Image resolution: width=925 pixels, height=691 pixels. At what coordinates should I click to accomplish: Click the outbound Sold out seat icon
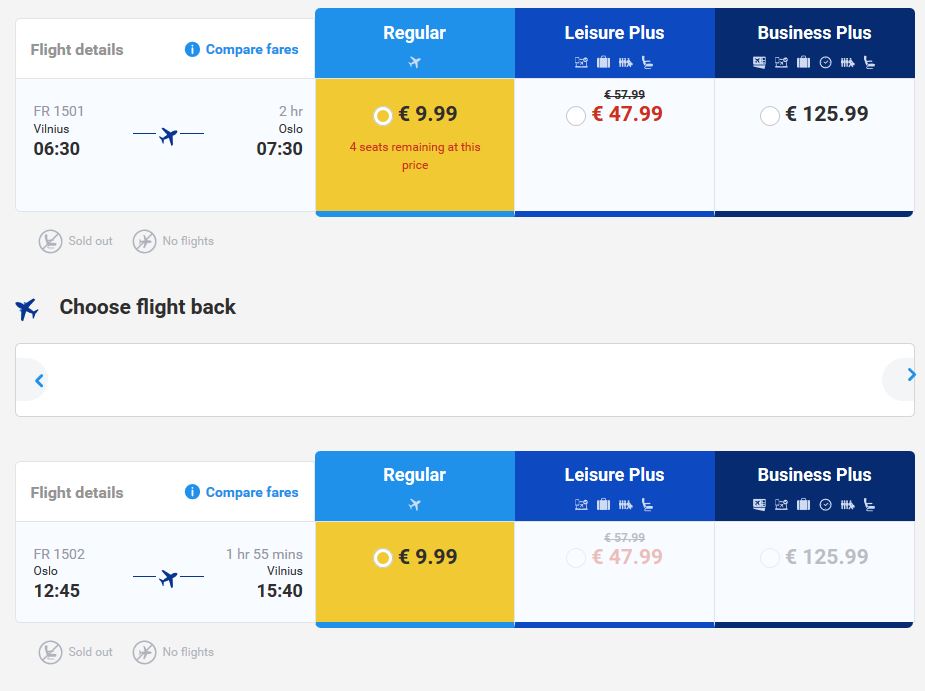pyautogui.click(x=50, y=241)
